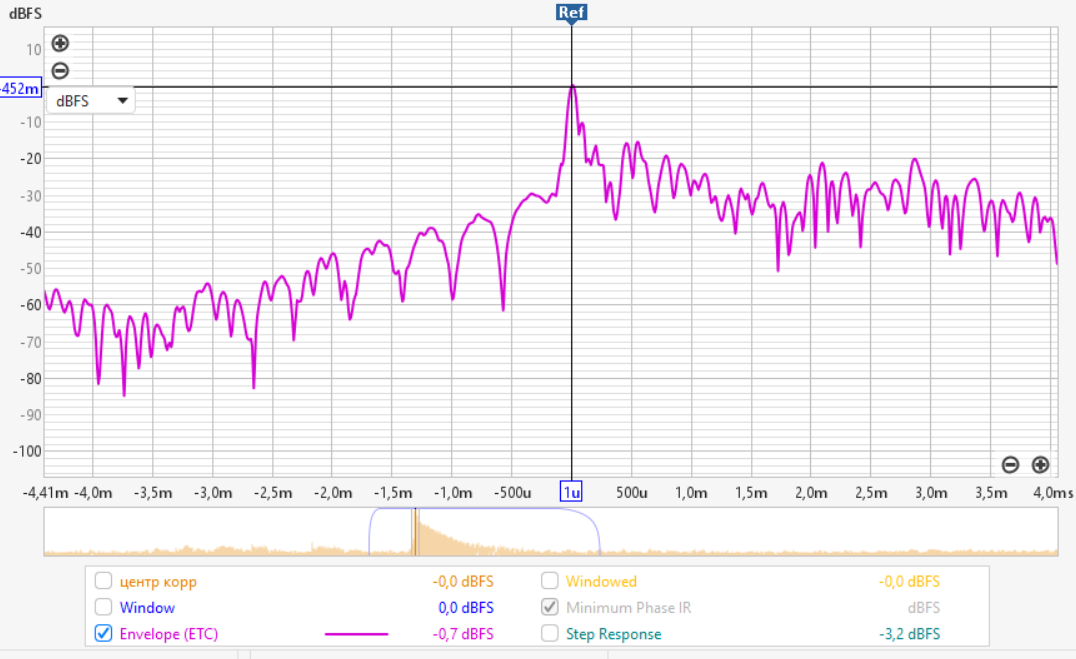Image resolution: width=1076 pixels, height=659 pixels.
Task: Click the Envelope -0,7 dBFS readout
Action: pyautogui.click(x=463, y=634)
